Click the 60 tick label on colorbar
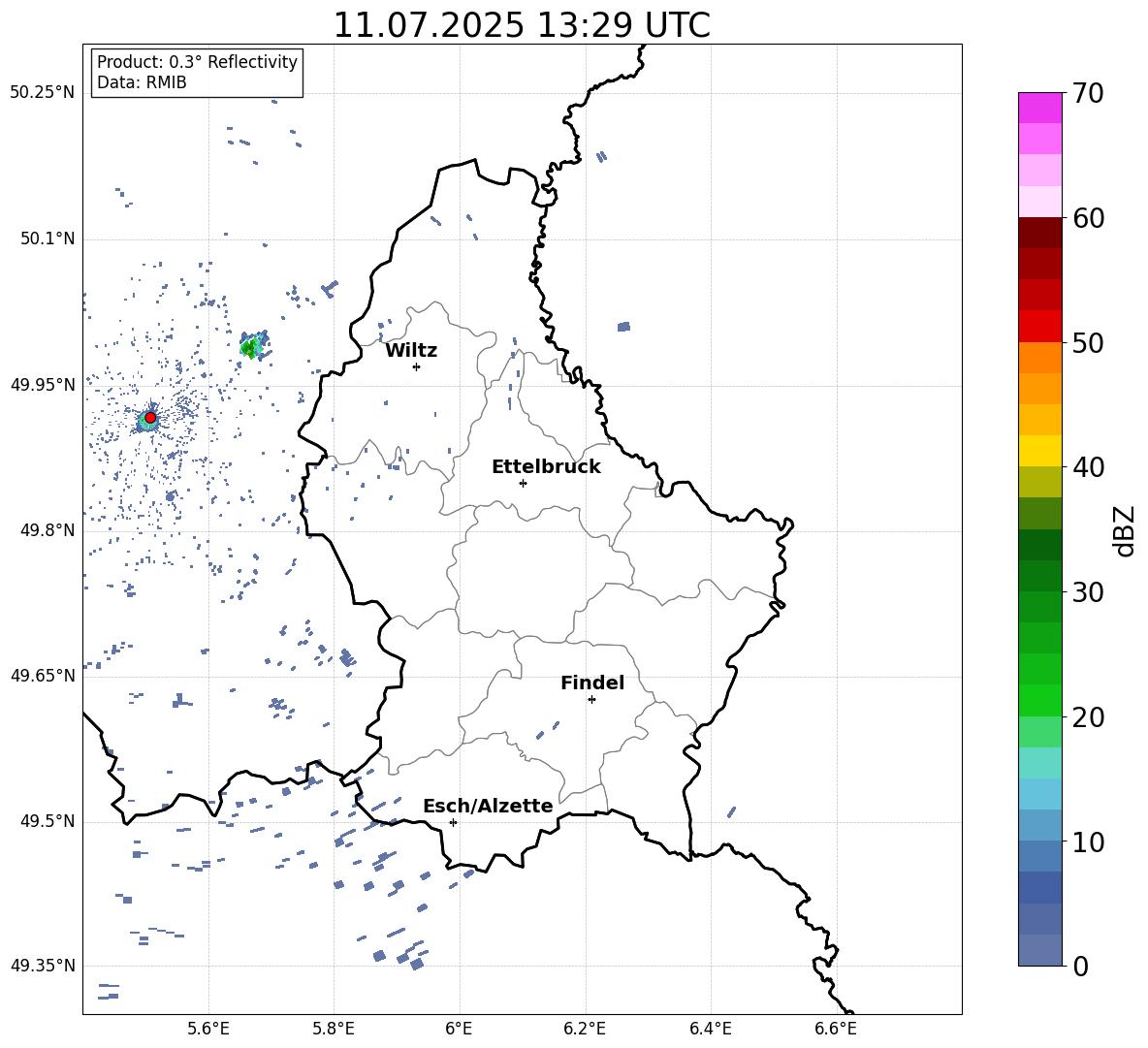 1088,218
